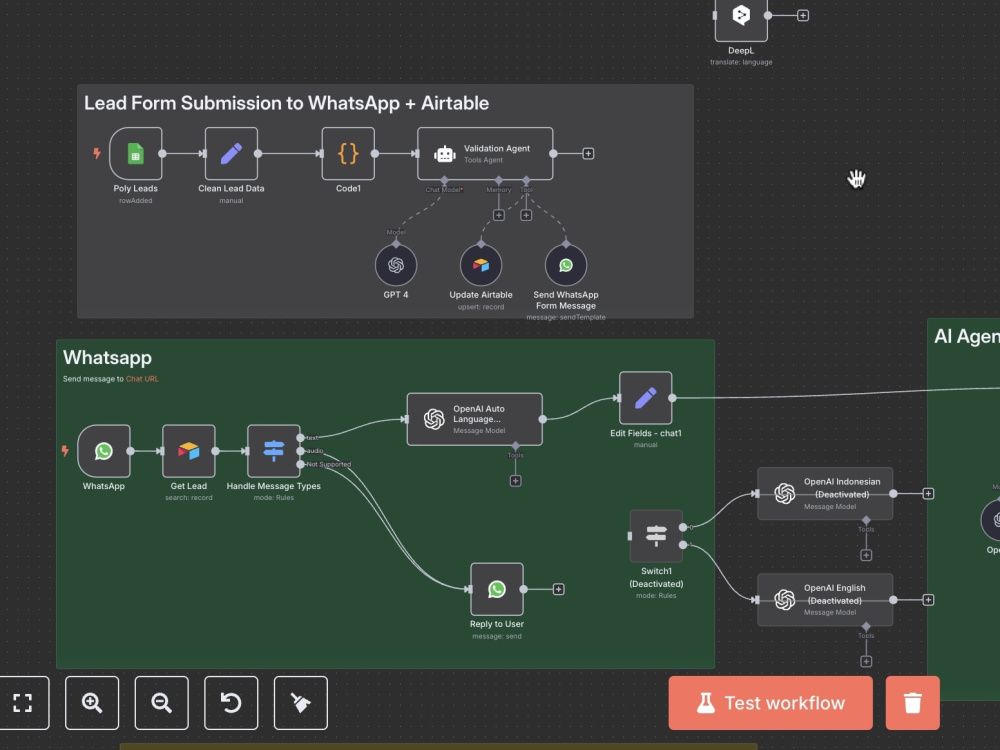This screenshot has height=750, width=1000.
Task: Click the Not Supported output connector
Action: click(300, 464)
